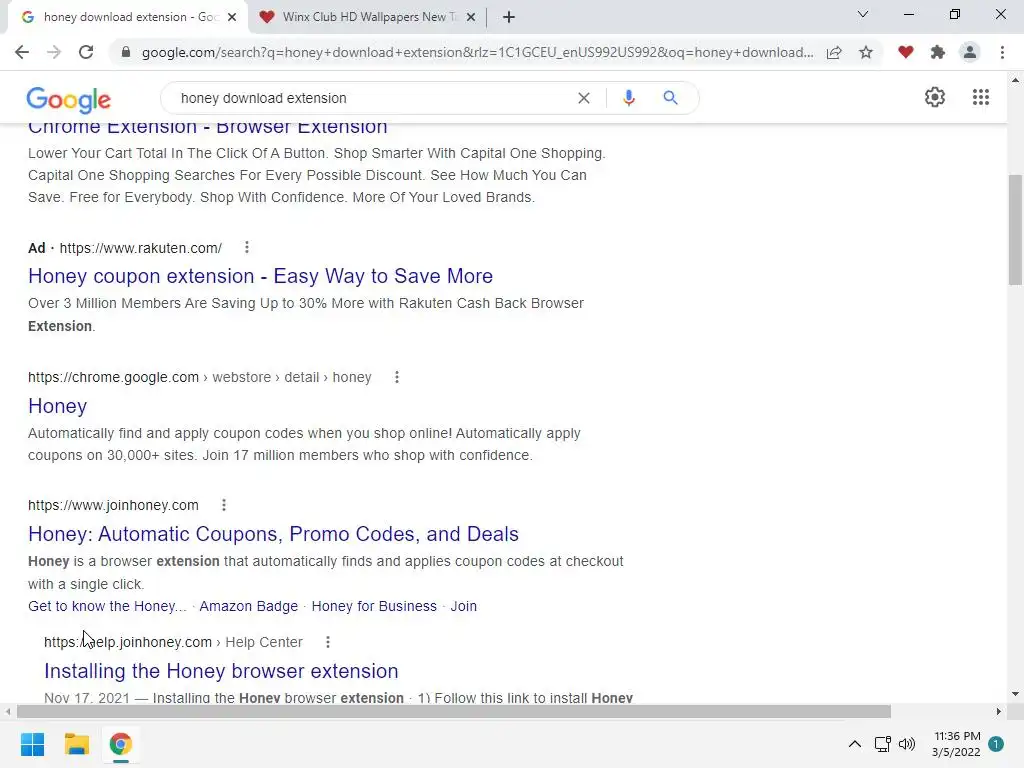The width and height of the screenshot is (1024, 768).
Task: Click the scroll left arrow
Action: tap(8, 711)
